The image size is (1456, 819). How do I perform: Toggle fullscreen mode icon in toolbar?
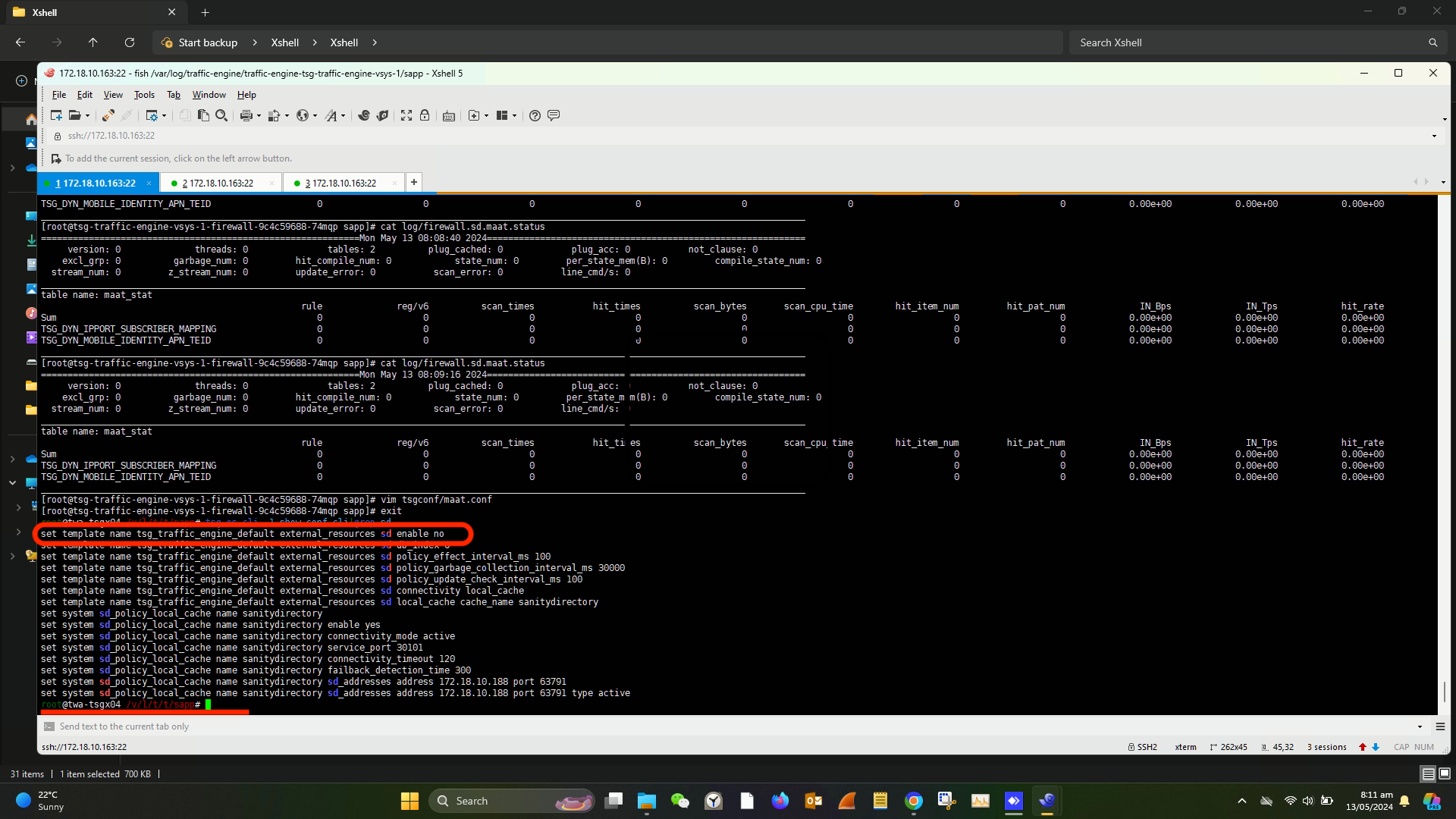pyautogui.click(x=406, y=115)
